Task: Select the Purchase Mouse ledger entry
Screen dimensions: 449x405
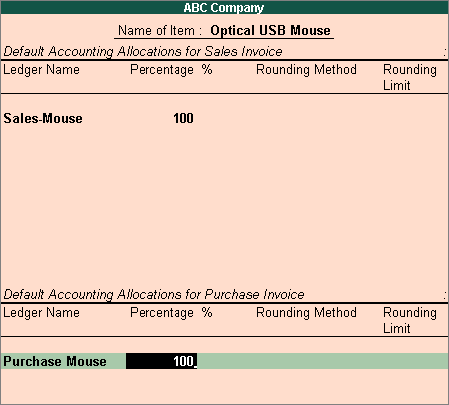Action: [x=55, y=361]
